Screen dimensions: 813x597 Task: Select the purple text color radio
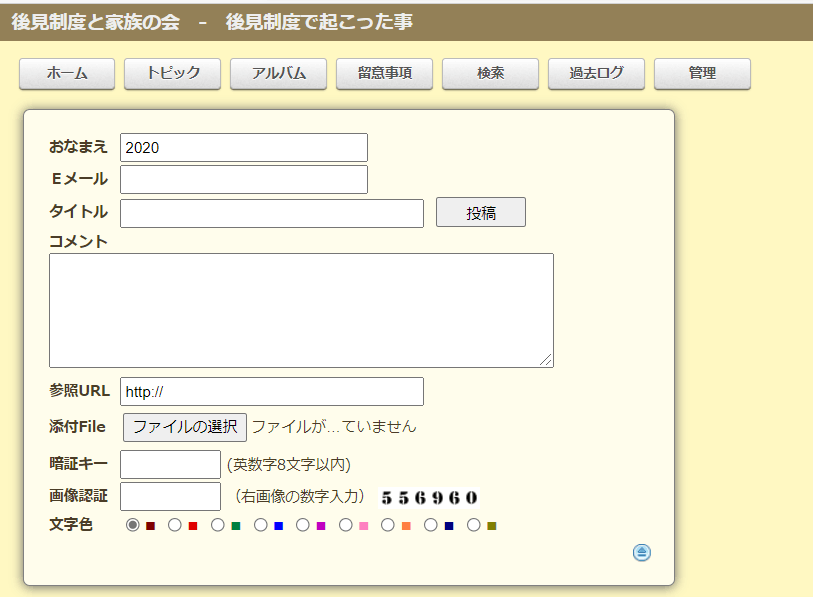[303, 525]
